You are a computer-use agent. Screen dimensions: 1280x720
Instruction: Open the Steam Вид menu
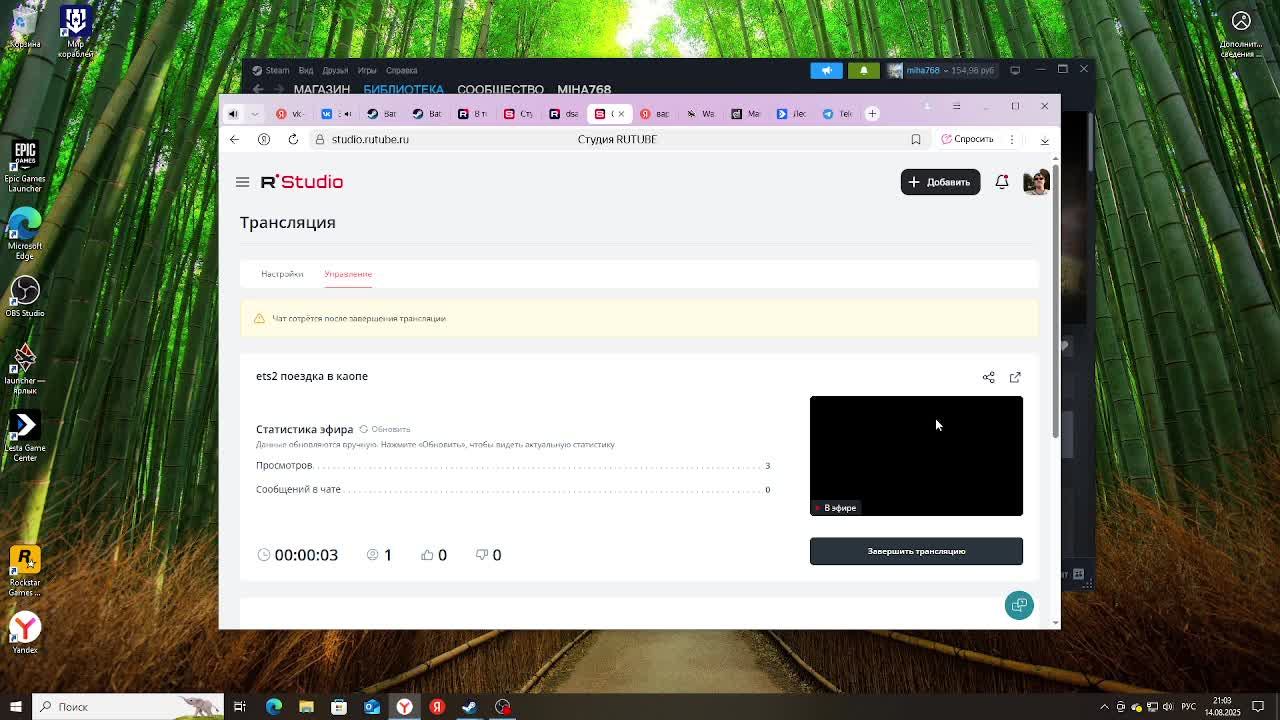point(306,70)
